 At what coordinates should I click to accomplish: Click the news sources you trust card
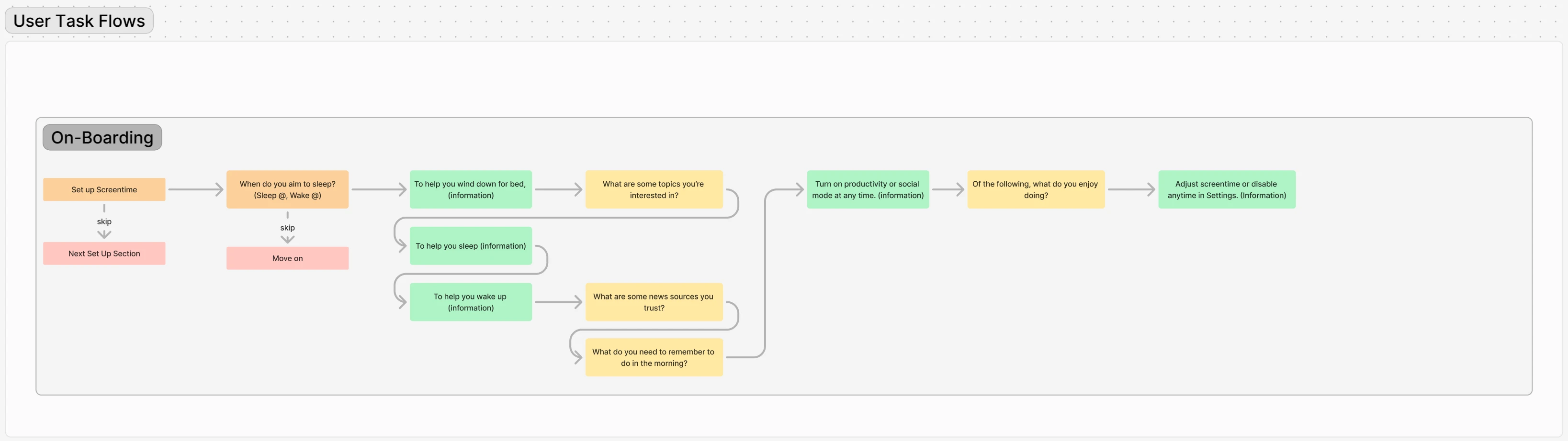point(654,302)
